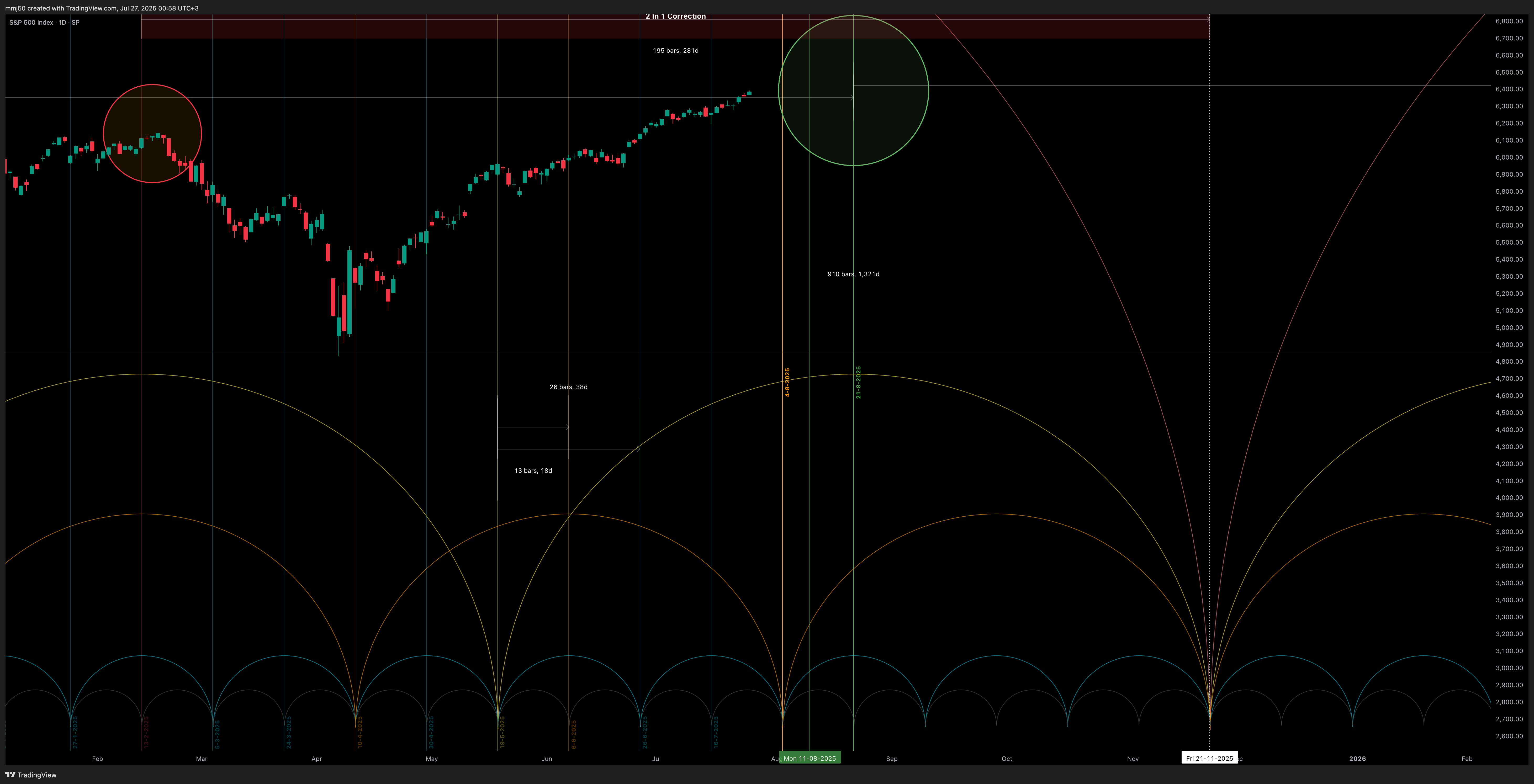Click the '16-7-2025' cycle date label
This screenshot has width=1534, height=784.
(716, 732)
